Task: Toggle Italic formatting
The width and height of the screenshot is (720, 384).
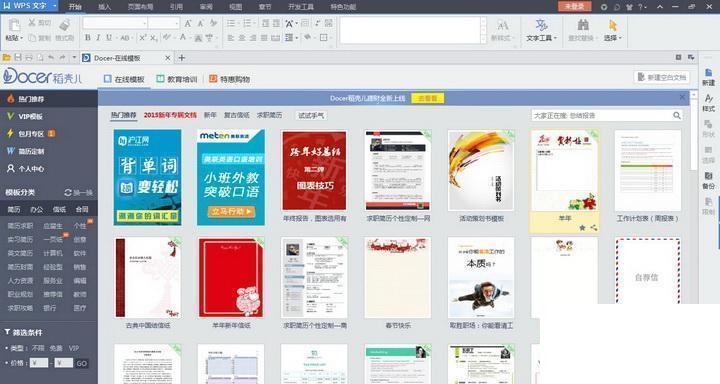Action: [98, 38]
